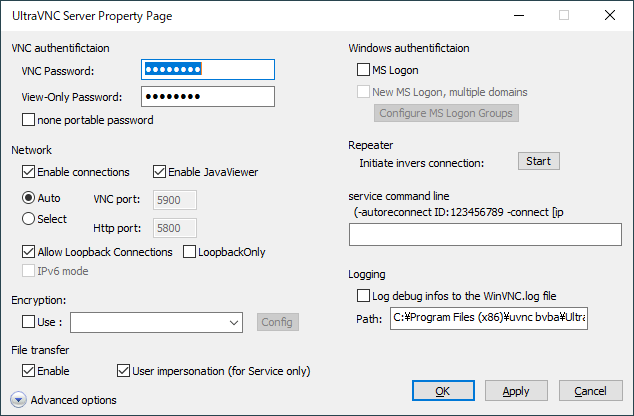Select the Auto port radio button
634x416 pixels.
(x=29, y=198)
